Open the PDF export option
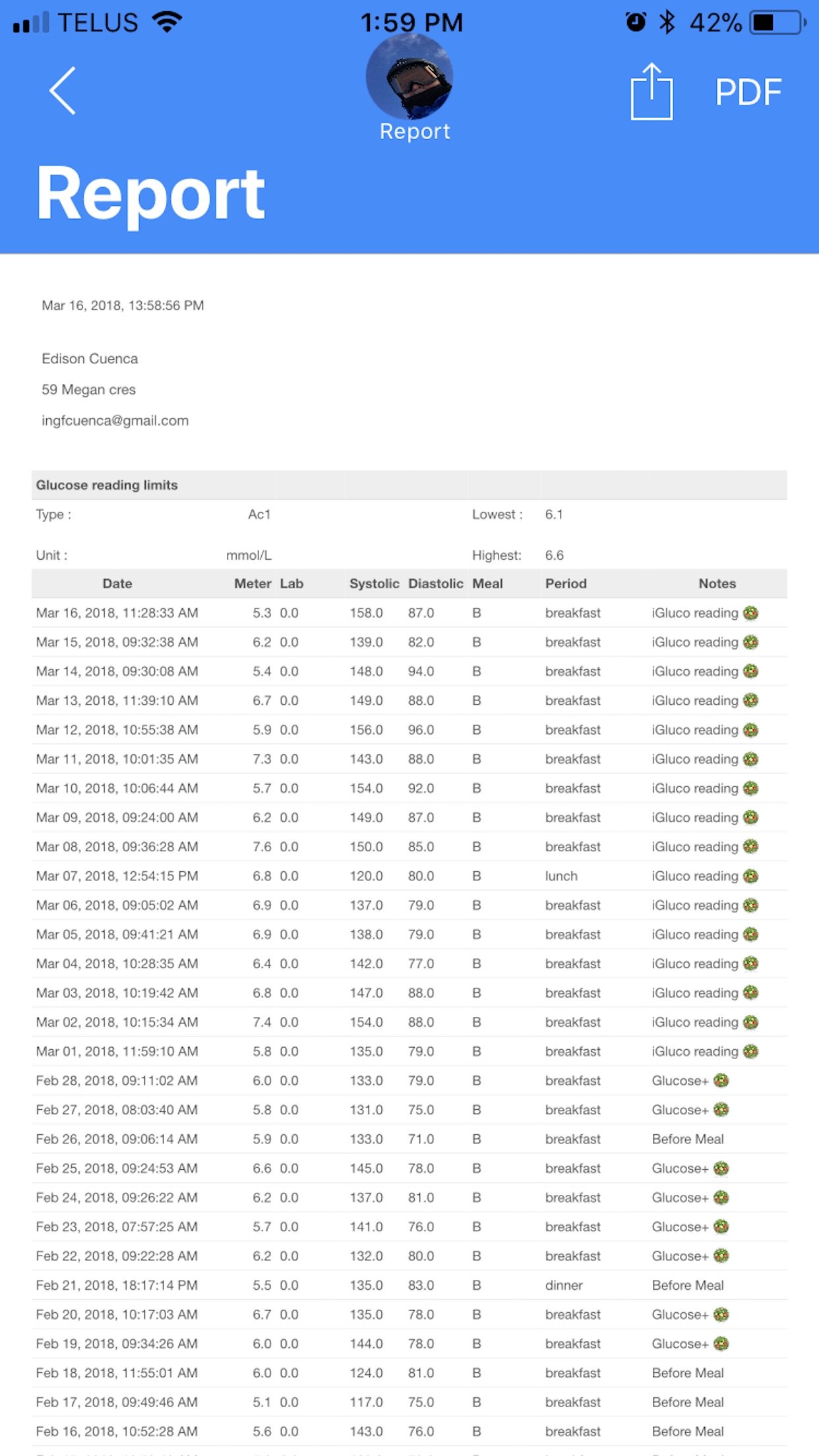 coord(748,92)
